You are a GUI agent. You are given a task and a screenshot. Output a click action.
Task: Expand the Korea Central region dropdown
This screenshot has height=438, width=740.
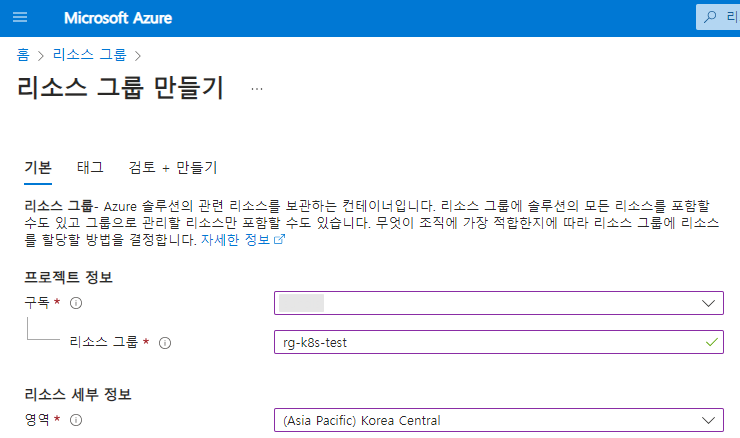click(499, 420)
